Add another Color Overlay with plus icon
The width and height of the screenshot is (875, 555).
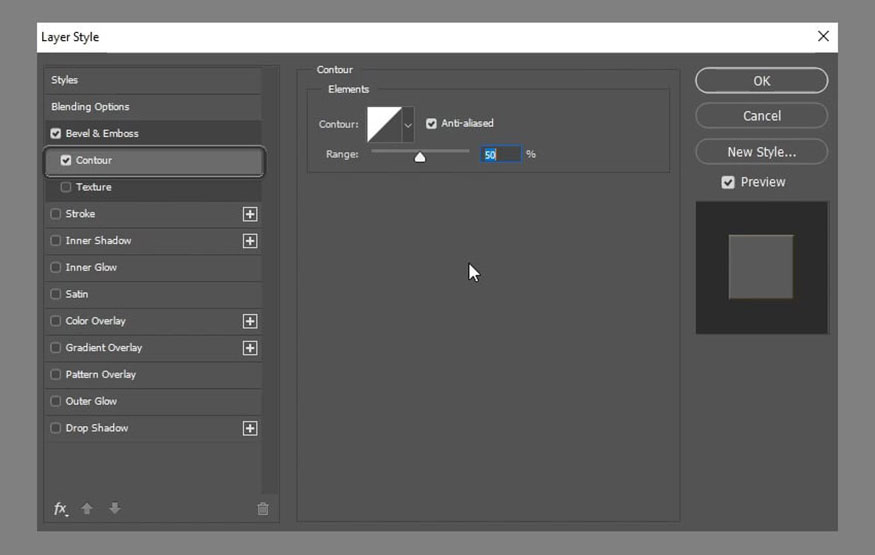pos(250,321)
